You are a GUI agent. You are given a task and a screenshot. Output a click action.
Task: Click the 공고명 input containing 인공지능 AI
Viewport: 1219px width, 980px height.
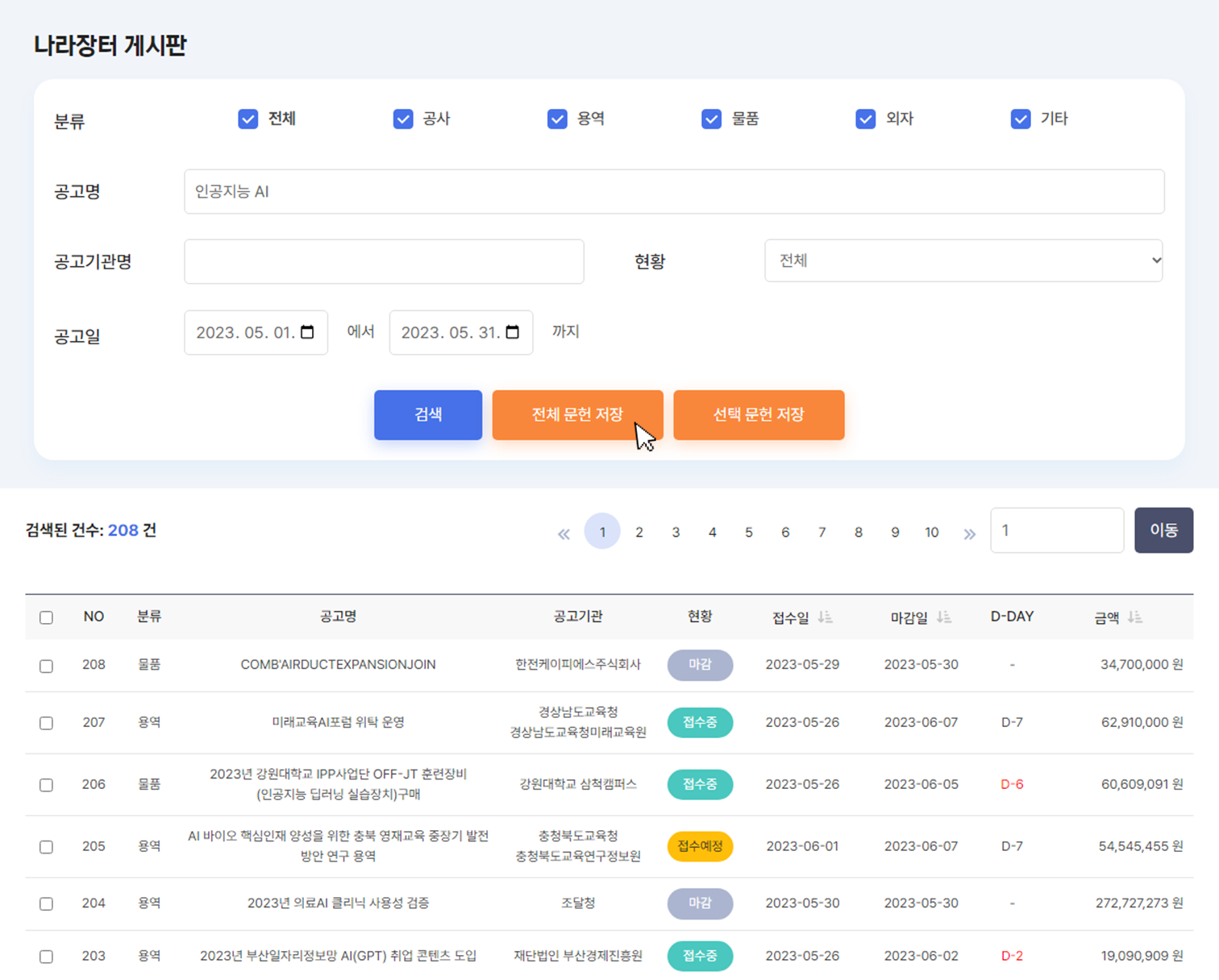pos(674,192)
